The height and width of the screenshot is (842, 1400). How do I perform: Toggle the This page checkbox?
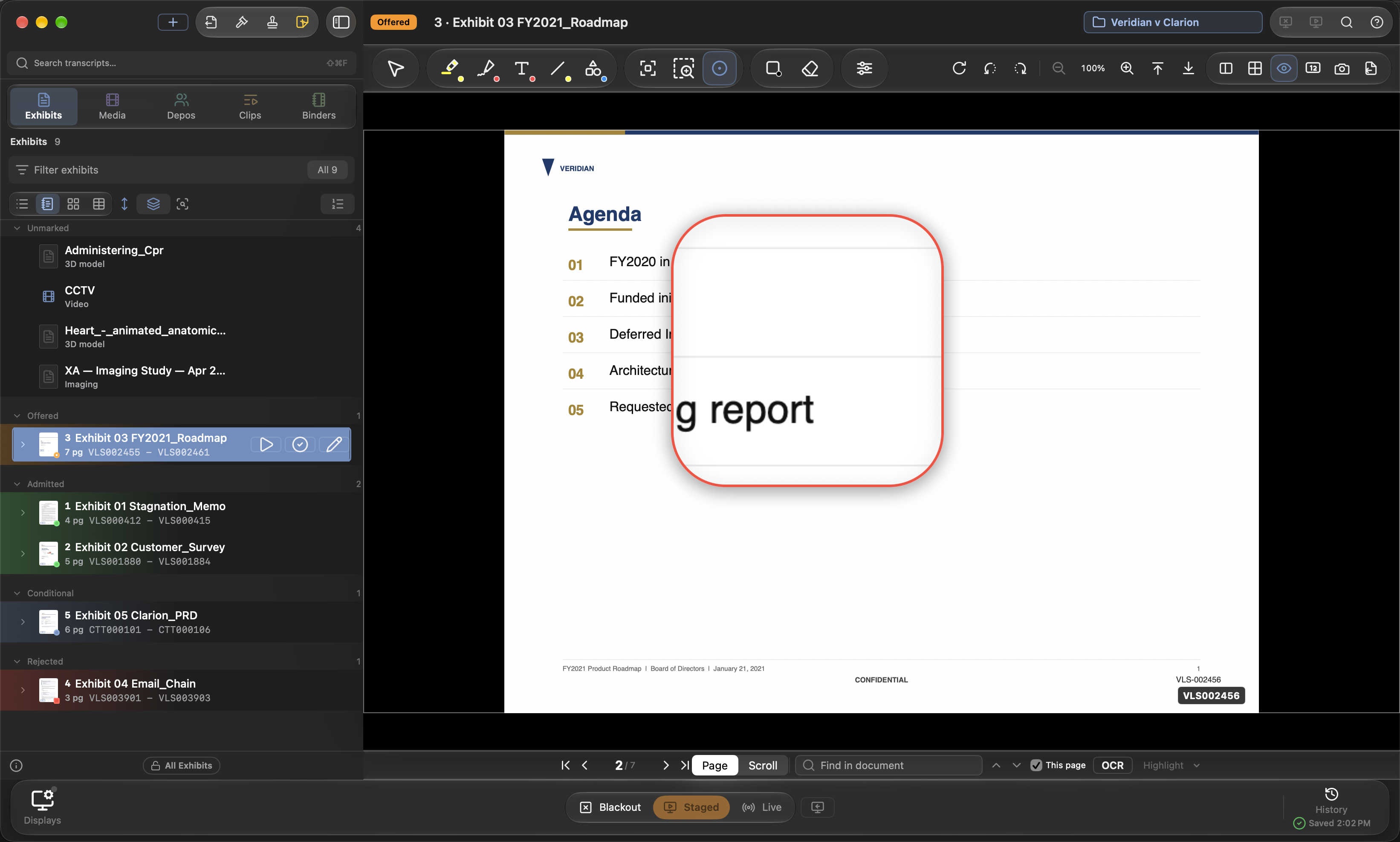click(x=1036, y=765)
